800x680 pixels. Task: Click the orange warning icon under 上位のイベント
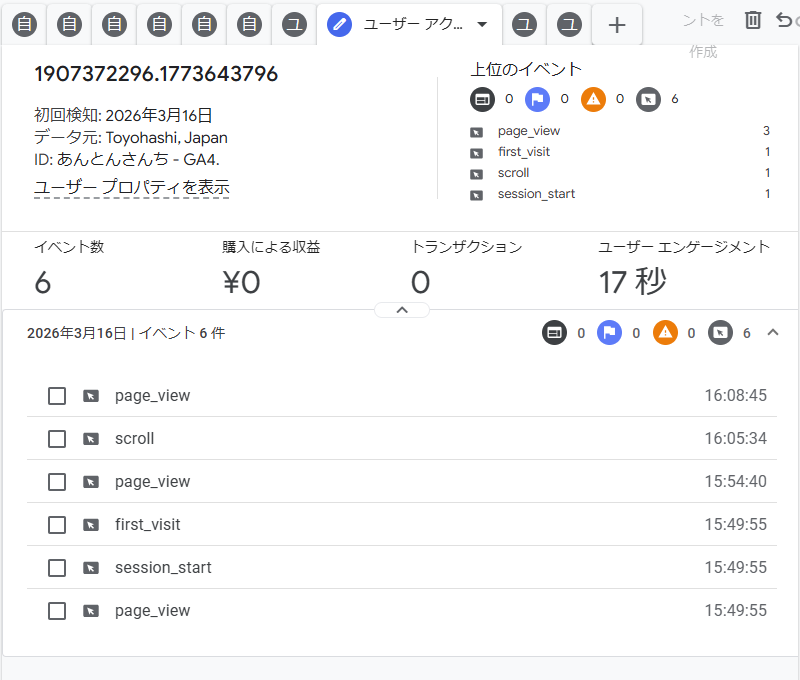[593, 99]
